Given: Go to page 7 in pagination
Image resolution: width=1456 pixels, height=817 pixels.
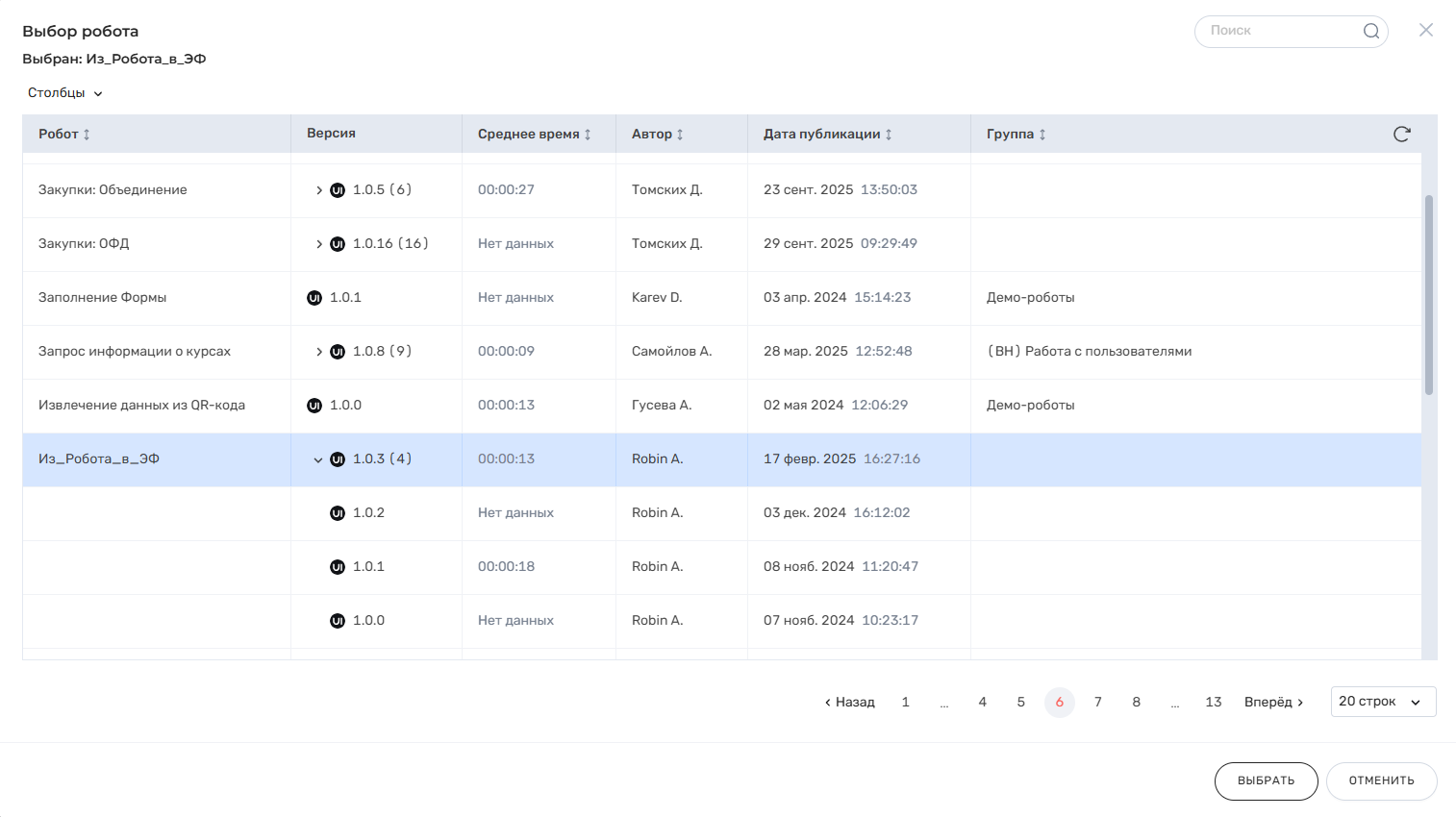Looking at the screenshot, I should (1097, 703).
